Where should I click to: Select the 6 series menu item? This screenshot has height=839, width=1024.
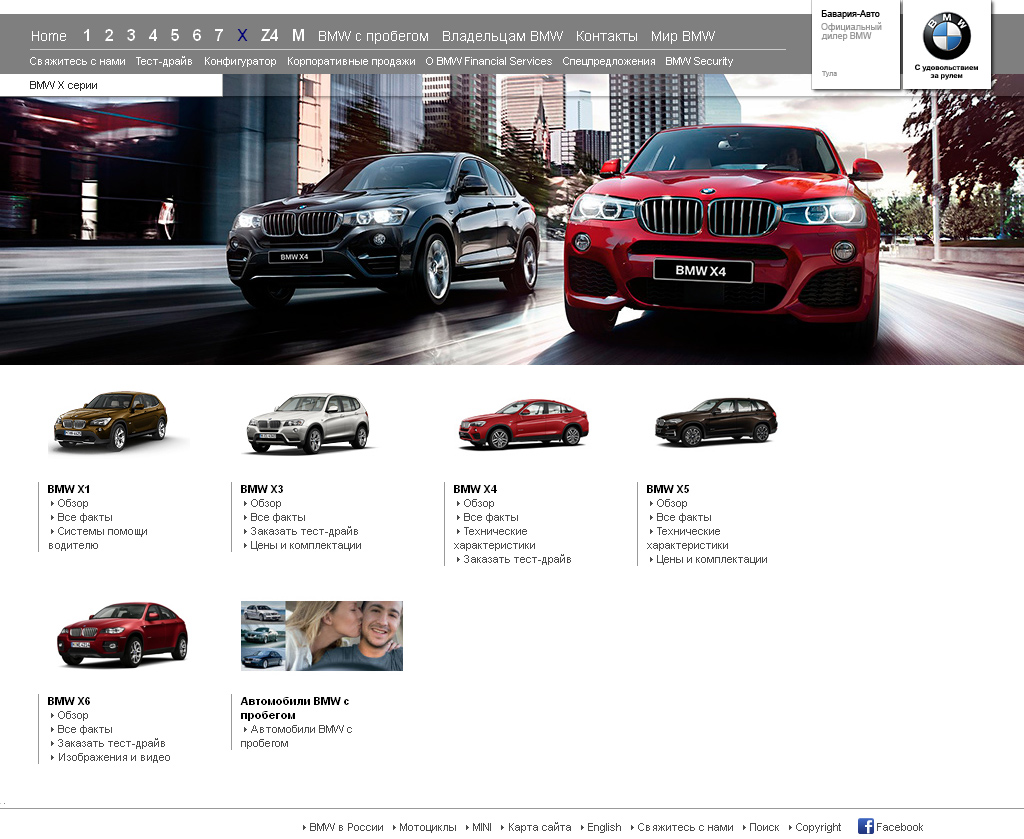tap(197, 35)
